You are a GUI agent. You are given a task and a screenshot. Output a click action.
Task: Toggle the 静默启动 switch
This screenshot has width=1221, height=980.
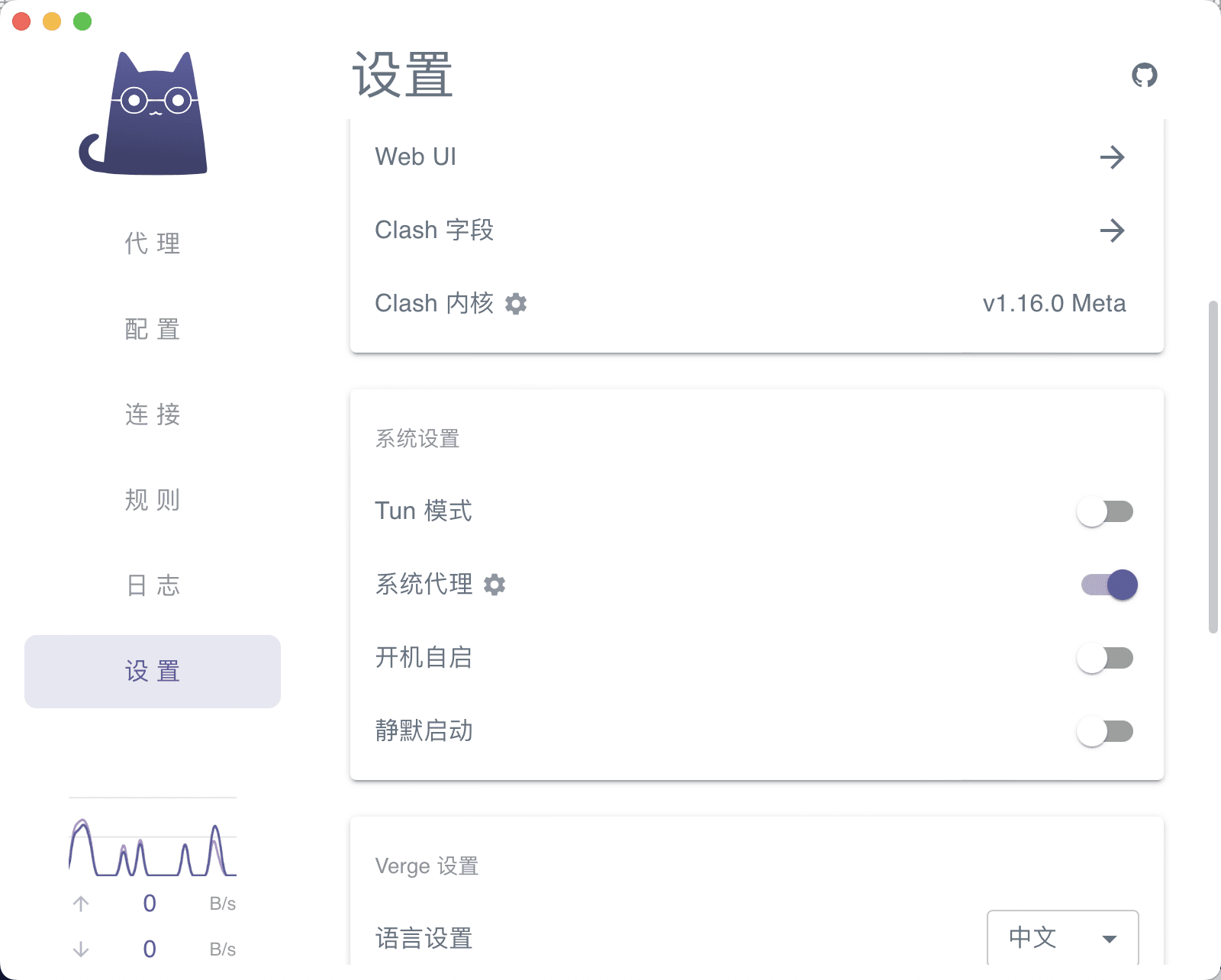(x=1106, y=731)
